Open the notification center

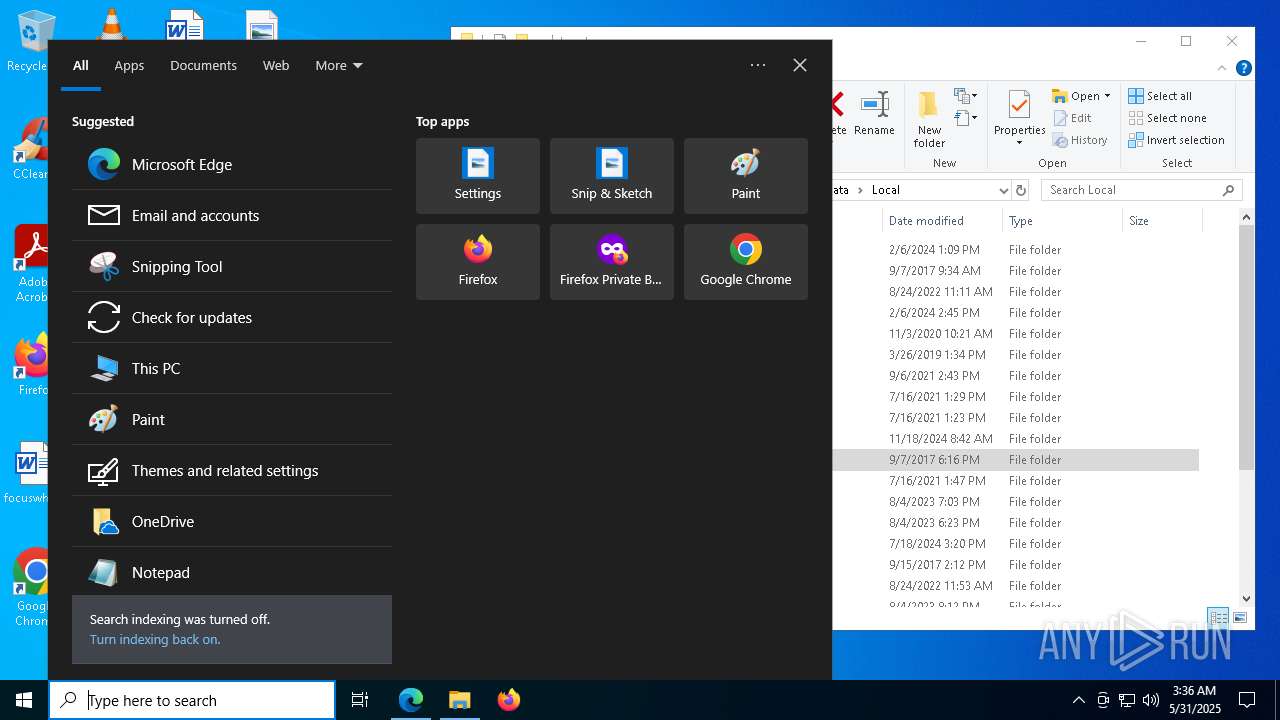[1247, 700]
